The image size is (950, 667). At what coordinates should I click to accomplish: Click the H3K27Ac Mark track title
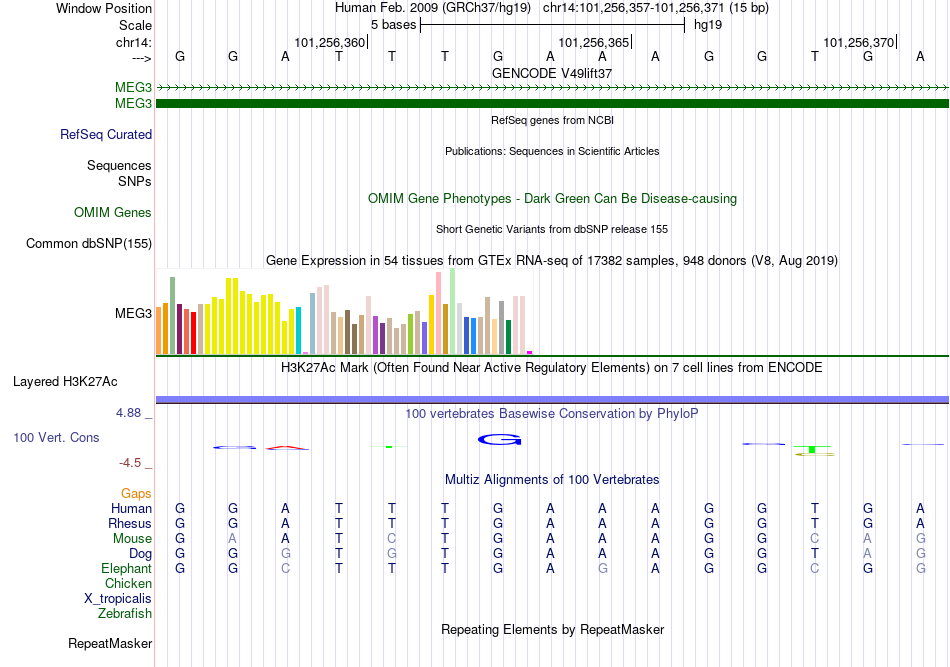pos(552,368)
